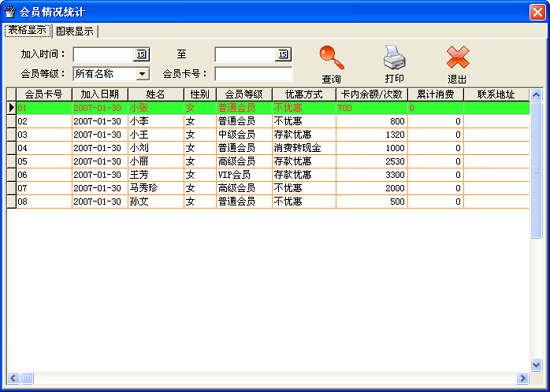Click the horizontal scrollbar left arrow
Screen dimensions: 550x392
point(13,378)
